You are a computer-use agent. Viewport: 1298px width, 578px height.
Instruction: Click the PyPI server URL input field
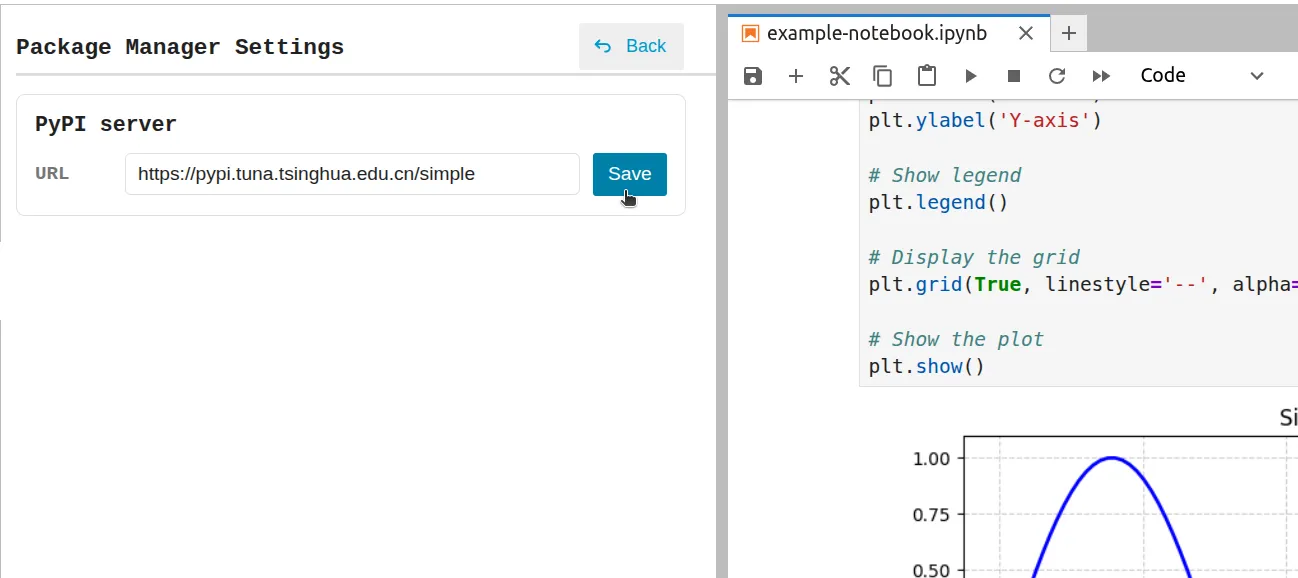click(x=351, y=173)
